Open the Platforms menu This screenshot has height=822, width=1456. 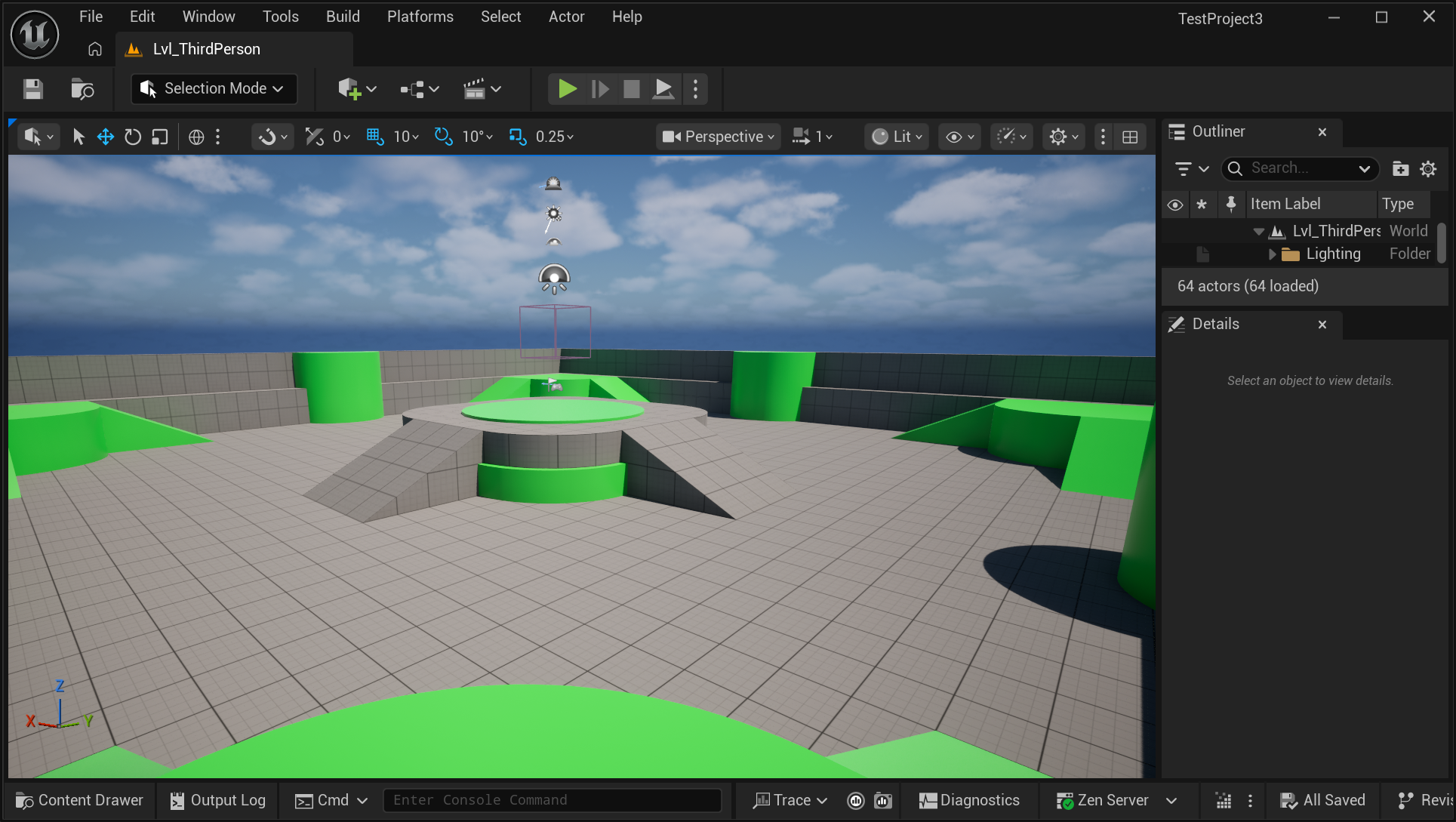pos(420,17)
